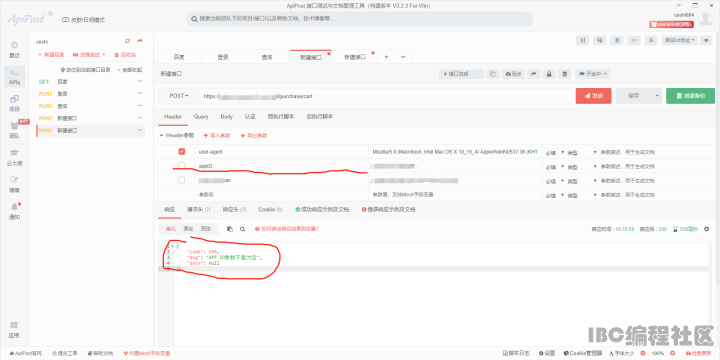Click the 同步 cloud sync button

[513, 74]
